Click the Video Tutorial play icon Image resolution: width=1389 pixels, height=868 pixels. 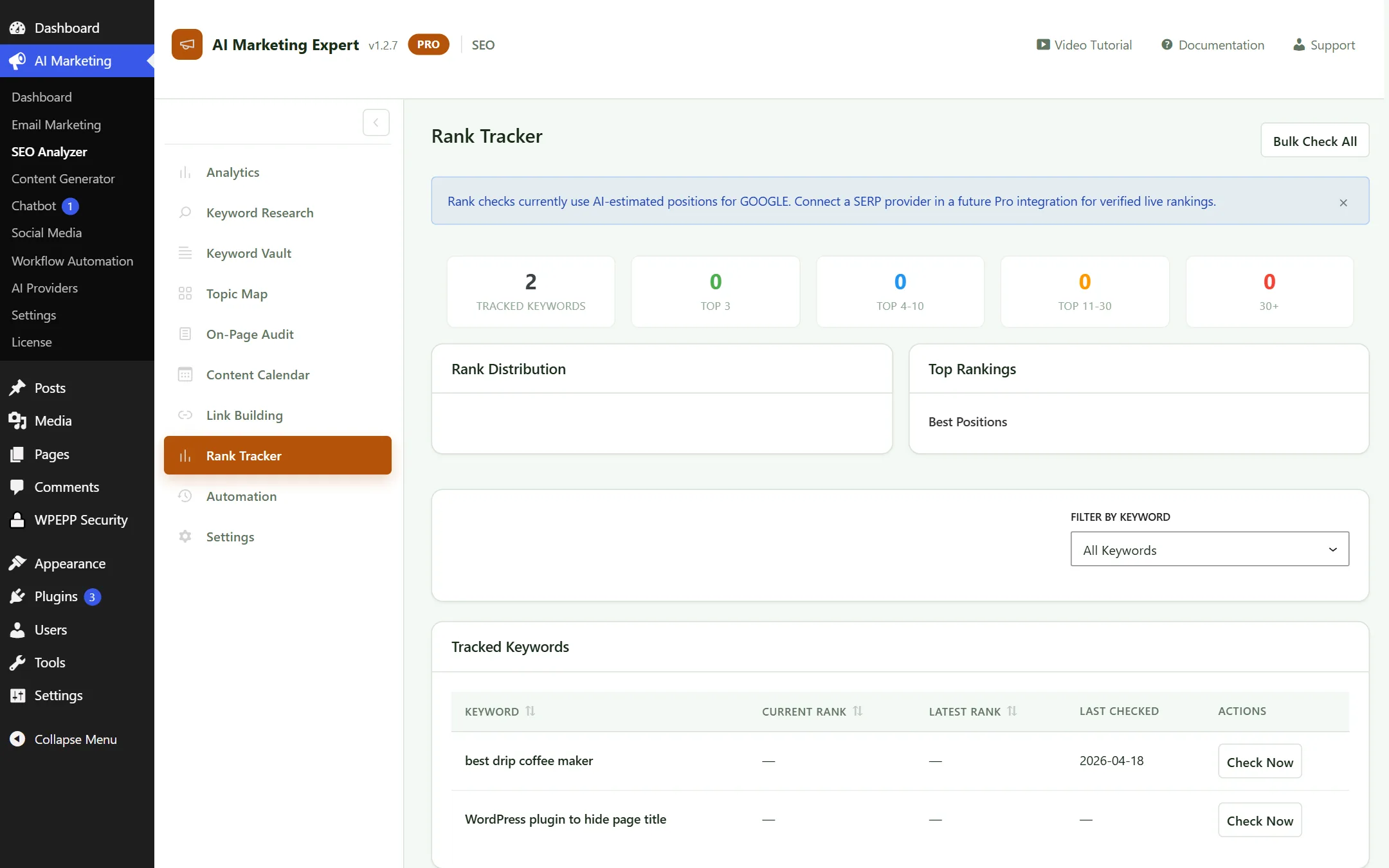(1043, 44)
